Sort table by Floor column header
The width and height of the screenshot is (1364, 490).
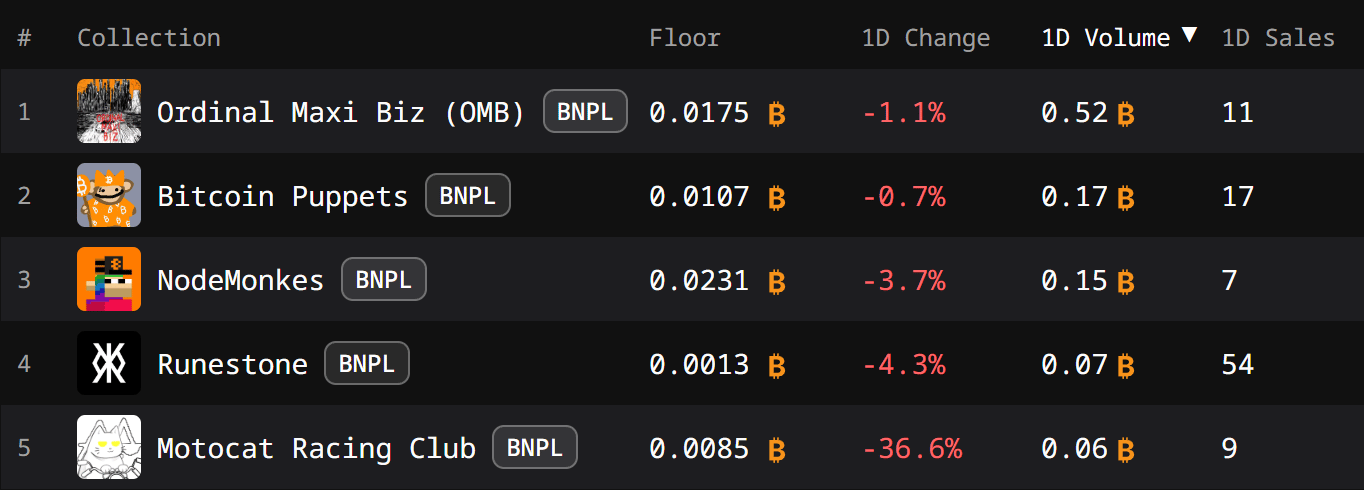(684, 38)
